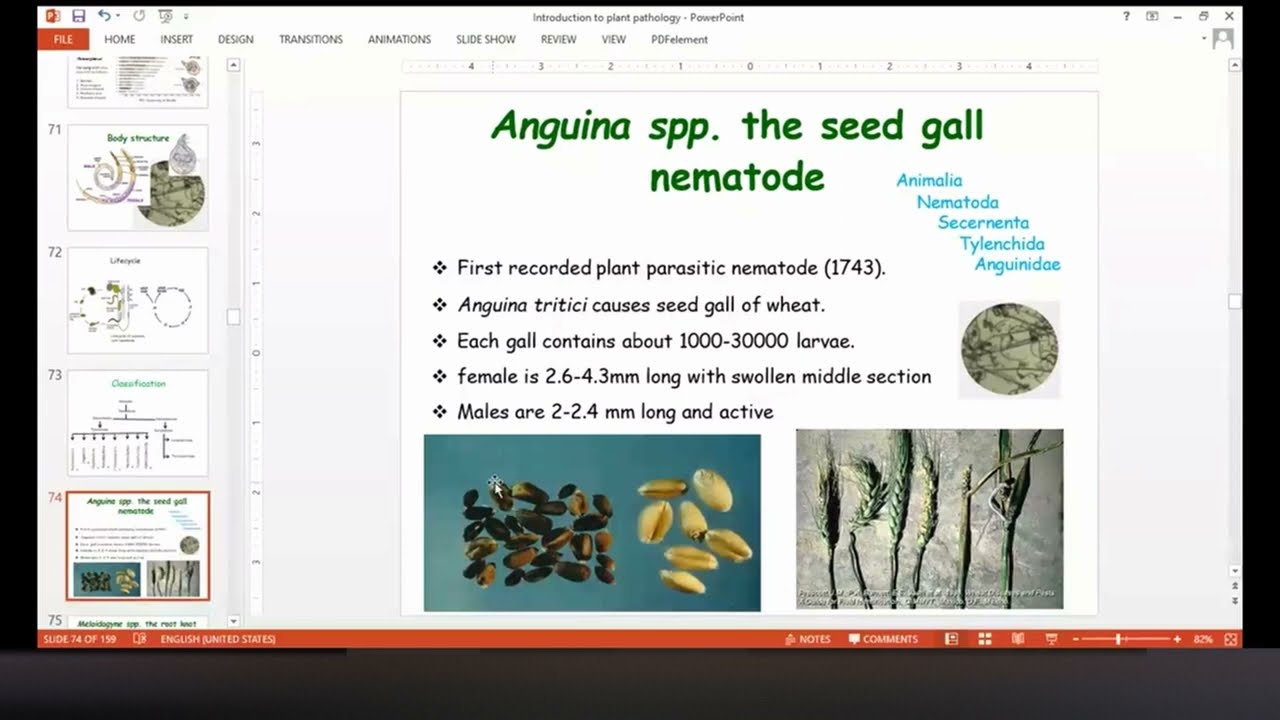Viewport: 1280px width, 720px height.
Task: Switch to Slide Sorter view icon
Action: (x=985, y=639)
